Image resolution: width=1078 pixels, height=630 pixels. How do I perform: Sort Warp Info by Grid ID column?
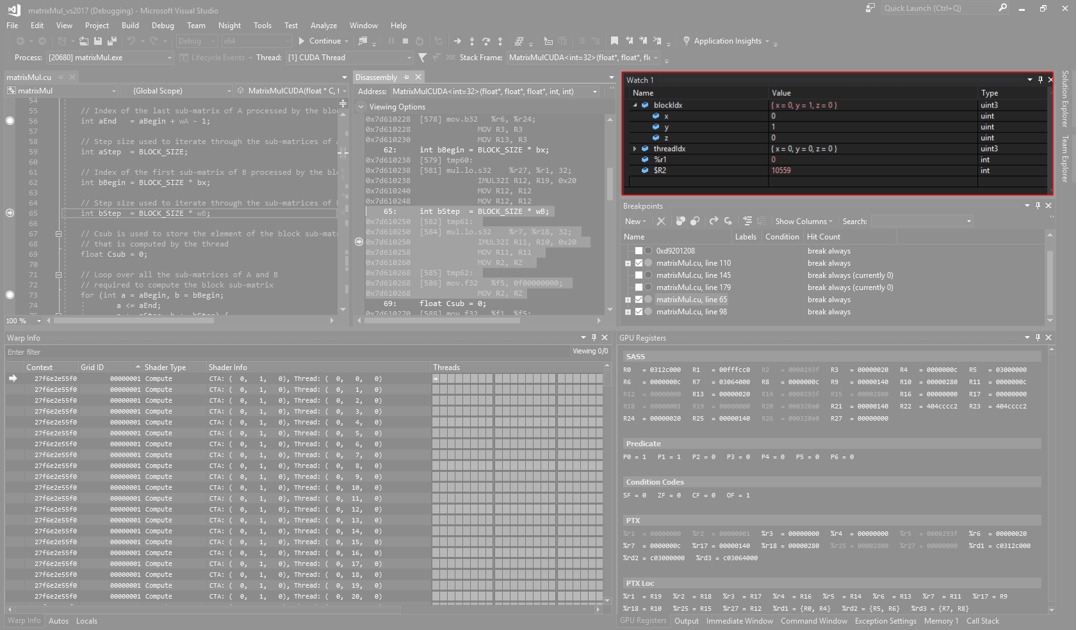[x=92, y=367]
